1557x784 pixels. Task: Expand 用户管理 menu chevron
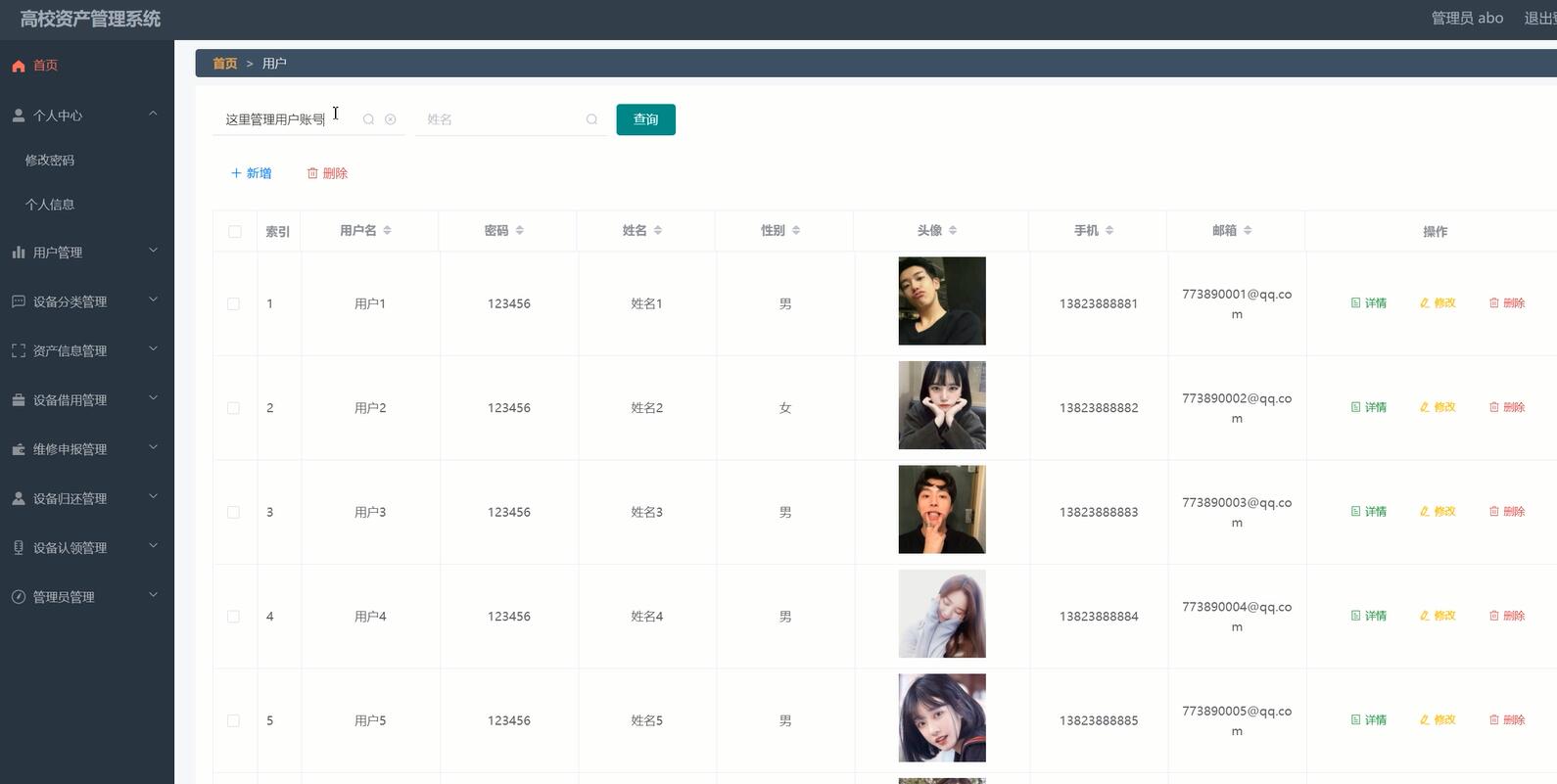pyautogui.click(x=153, y=251)
